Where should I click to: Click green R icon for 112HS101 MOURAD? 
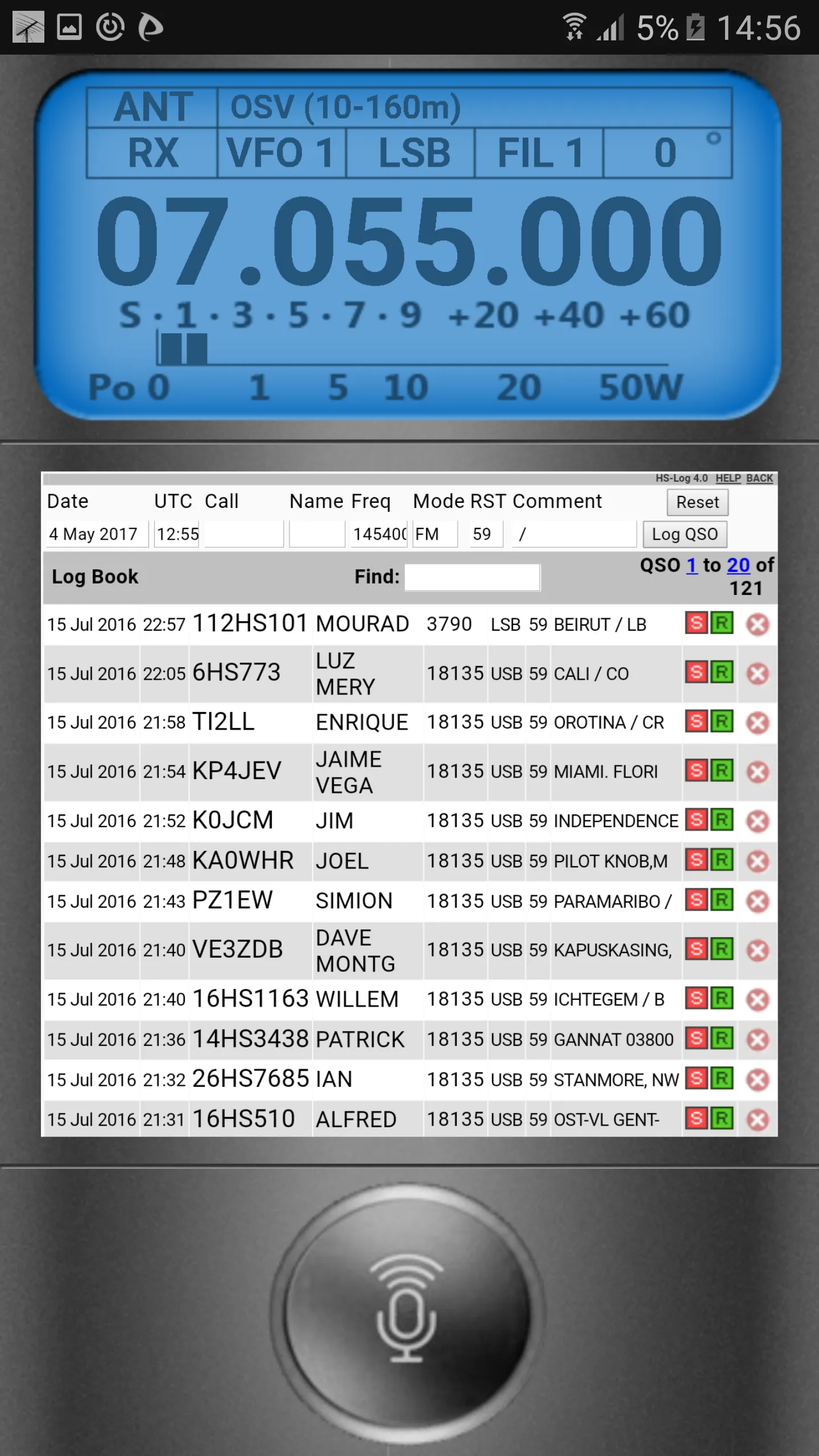722,623
